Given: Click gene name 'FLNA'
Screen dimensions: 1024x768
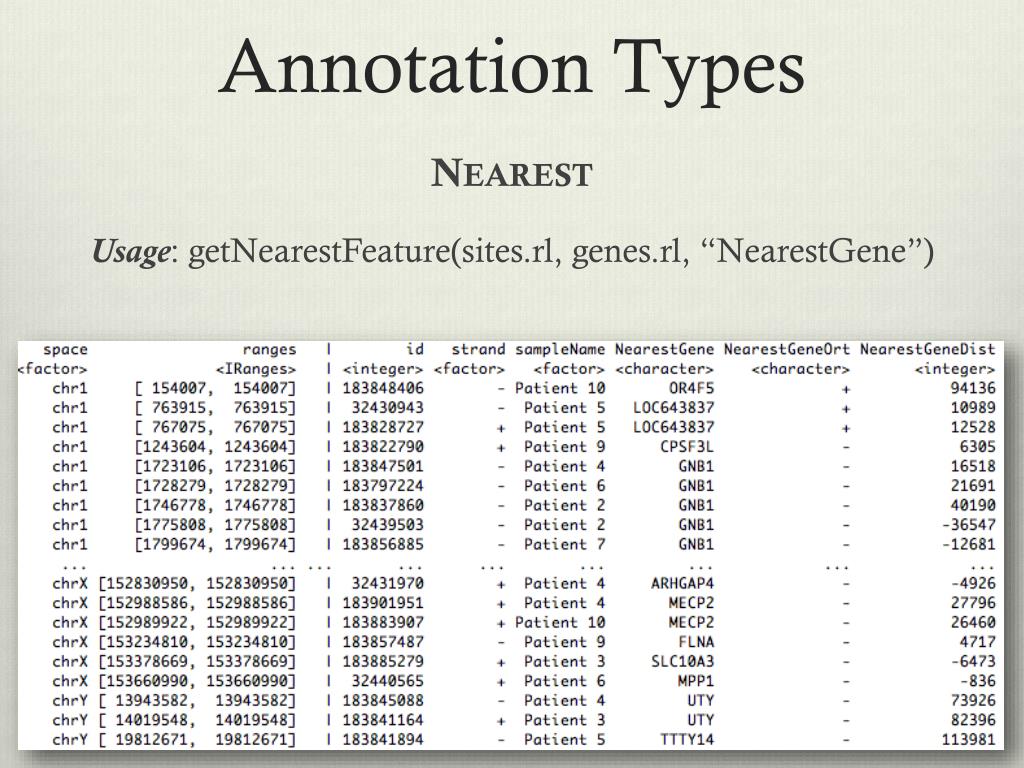Looking at the screenshot, I should click(696, 643).
